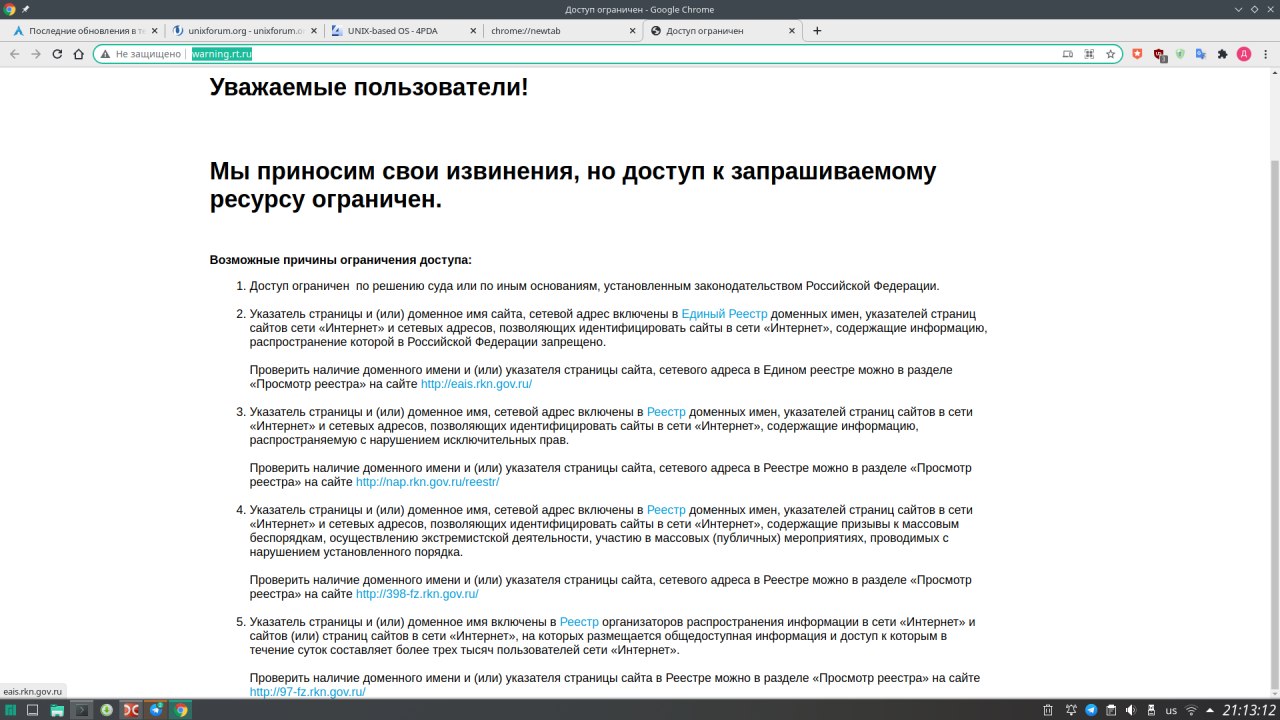Viewport: 1280px width, 720px height.
Task: Open the clipboard tray icon
Action: pos(1109,710)
